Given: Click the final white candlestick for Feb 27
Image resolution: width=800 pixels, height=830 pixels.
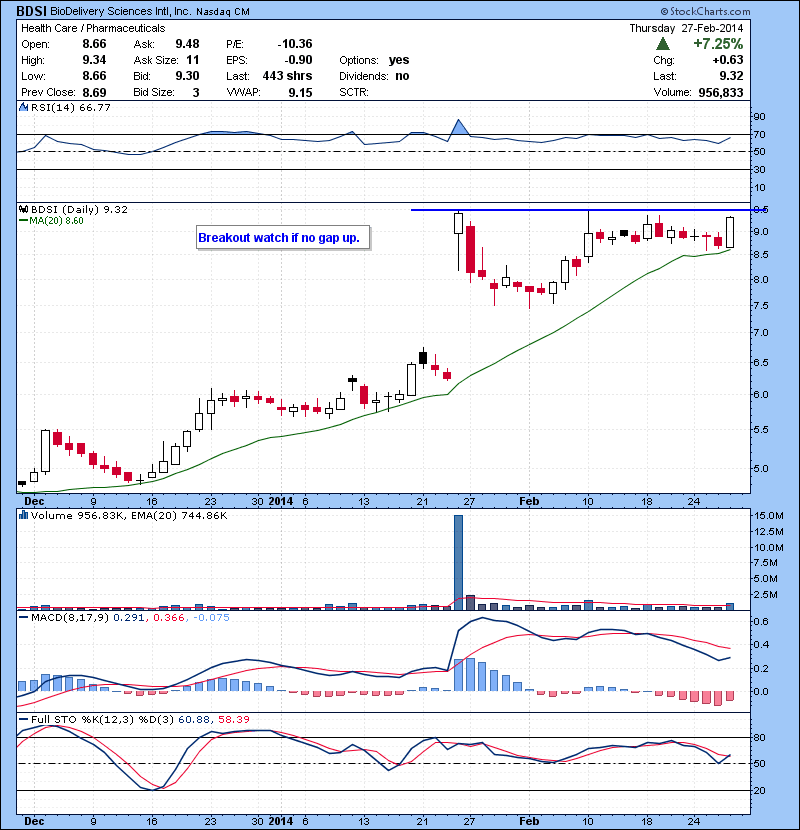Looking at the screenshot, I should [x=730, y=232].
